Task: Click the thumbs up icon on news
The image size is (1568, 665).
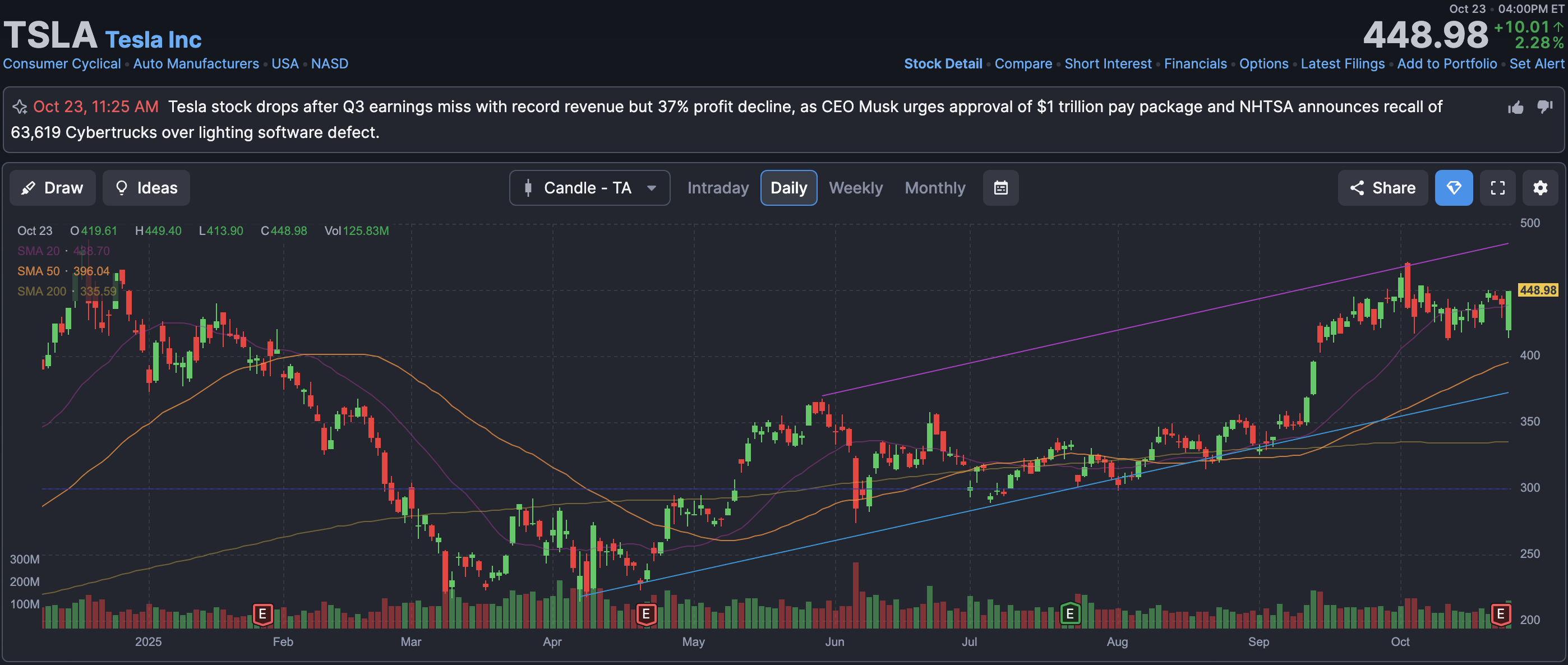Action: tap(1515, 108)
